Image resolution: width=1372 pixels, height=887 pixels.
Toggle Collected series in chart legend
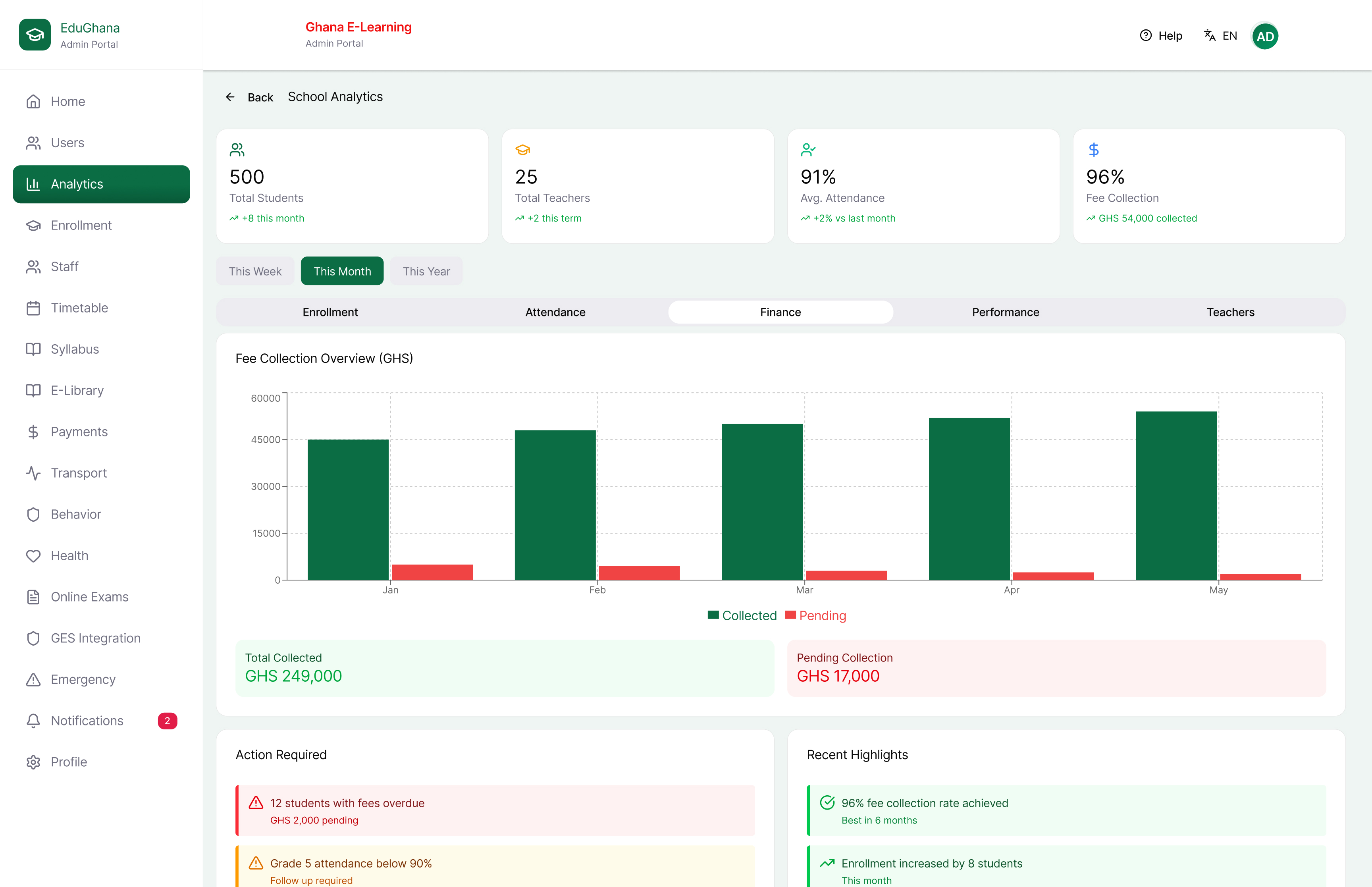pyautogui.click(x=742, y=616)
